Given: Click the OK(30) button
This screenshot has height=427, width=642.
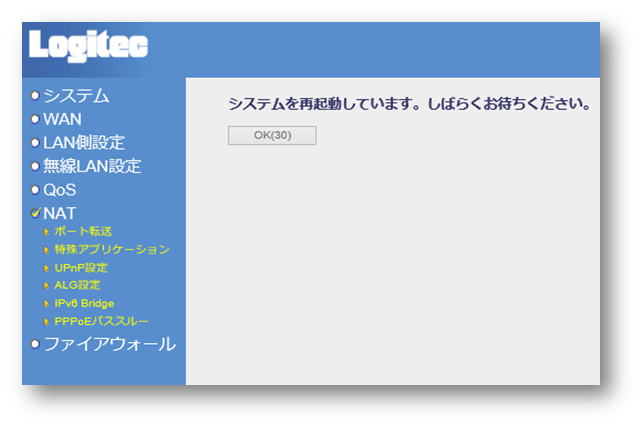Looking at the screenshot, I should pyautogui.click(x=272, y=135).
